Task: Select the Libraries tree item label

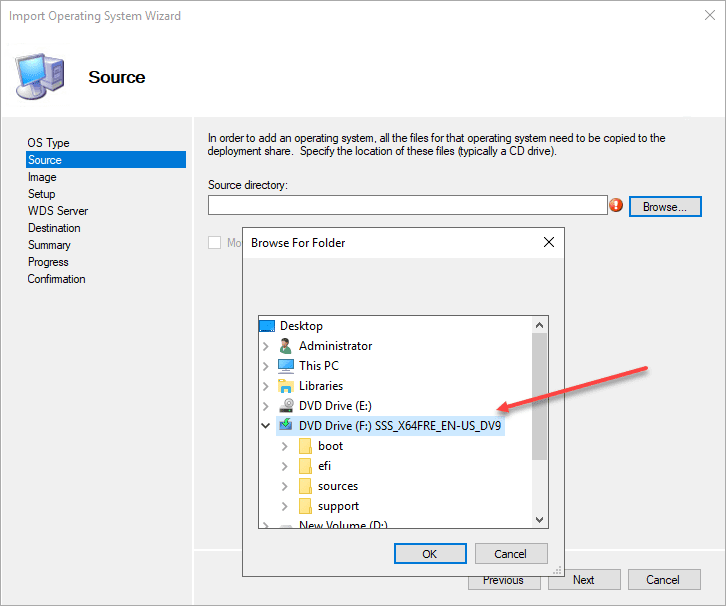Action: pos(321,386)
